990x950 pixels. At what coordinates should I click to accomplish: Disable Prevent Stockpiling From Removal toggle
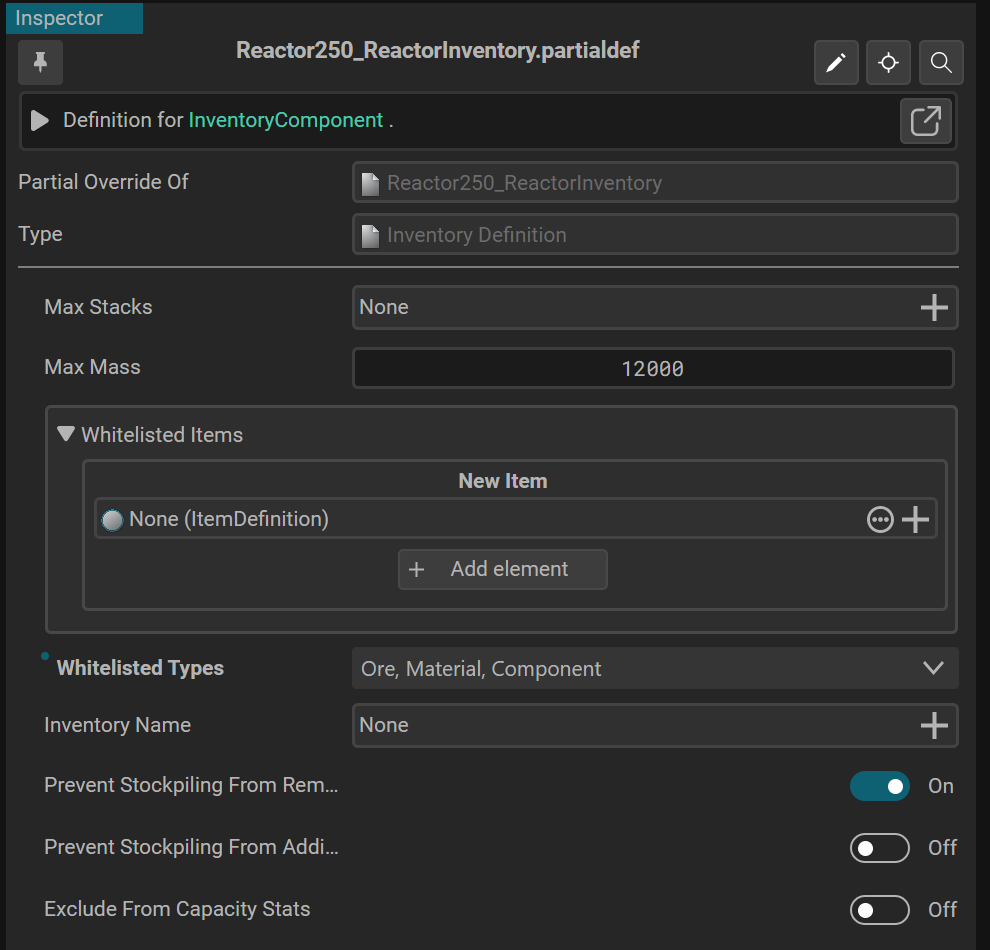pos(879,786)
